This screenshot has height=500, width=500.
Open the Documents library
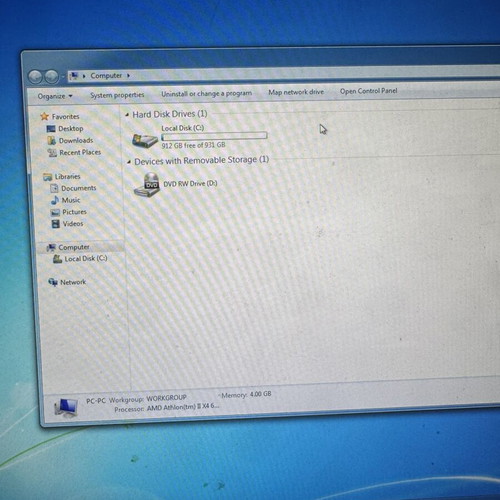79,188
